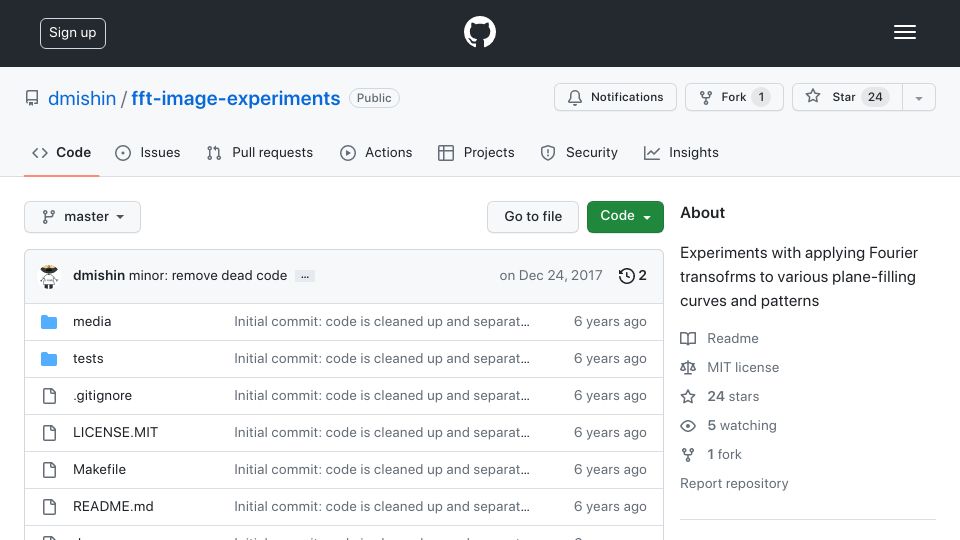Click the media folder icon
The width and height of the screenshot is (960, 540).
coord(49,322)
